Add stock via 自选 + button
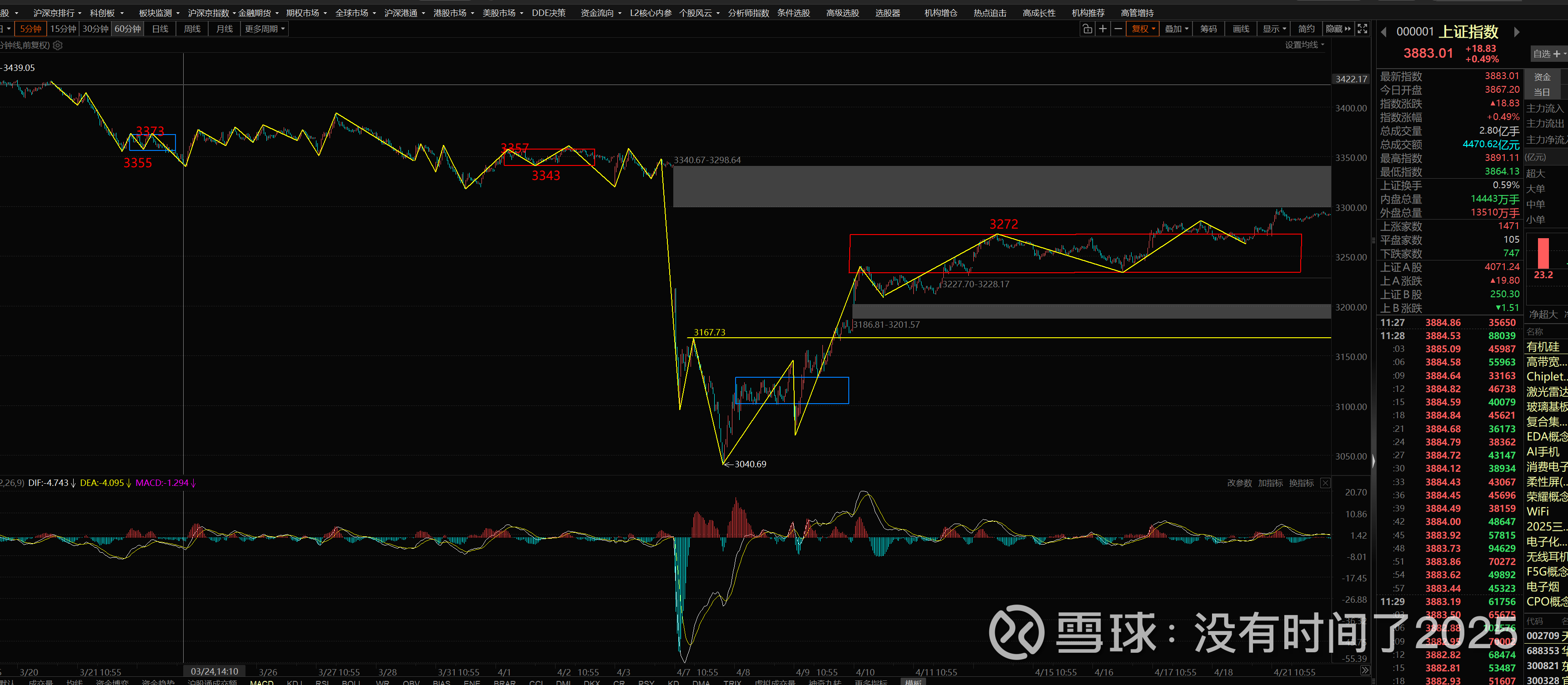Viewport: 1568px width, 685px height. [x=1548, y=54]
